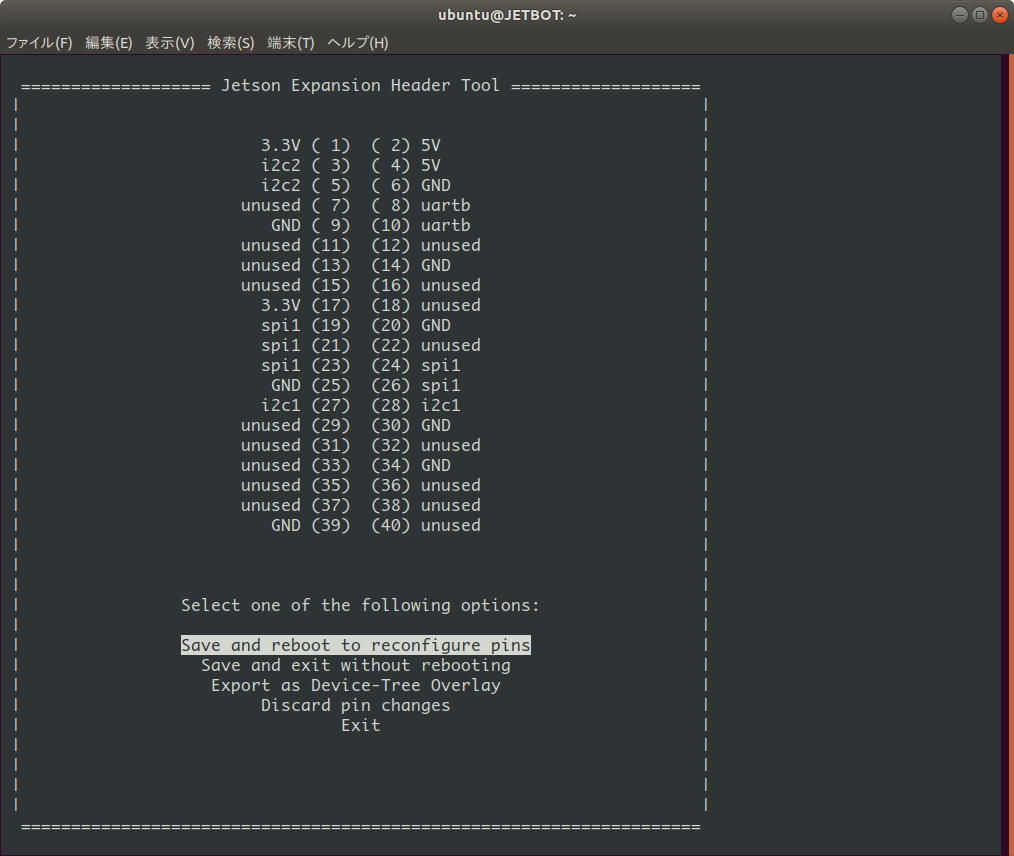
Task: Click pin 11 labeled unused
Action: pos(296,246)
